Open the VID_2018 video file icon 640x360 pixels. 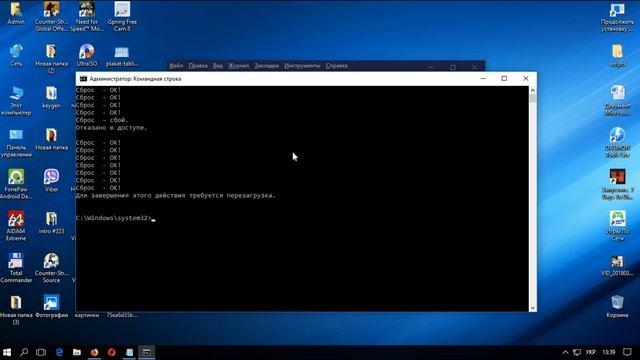pyautogui.click(x=617, y=265)
